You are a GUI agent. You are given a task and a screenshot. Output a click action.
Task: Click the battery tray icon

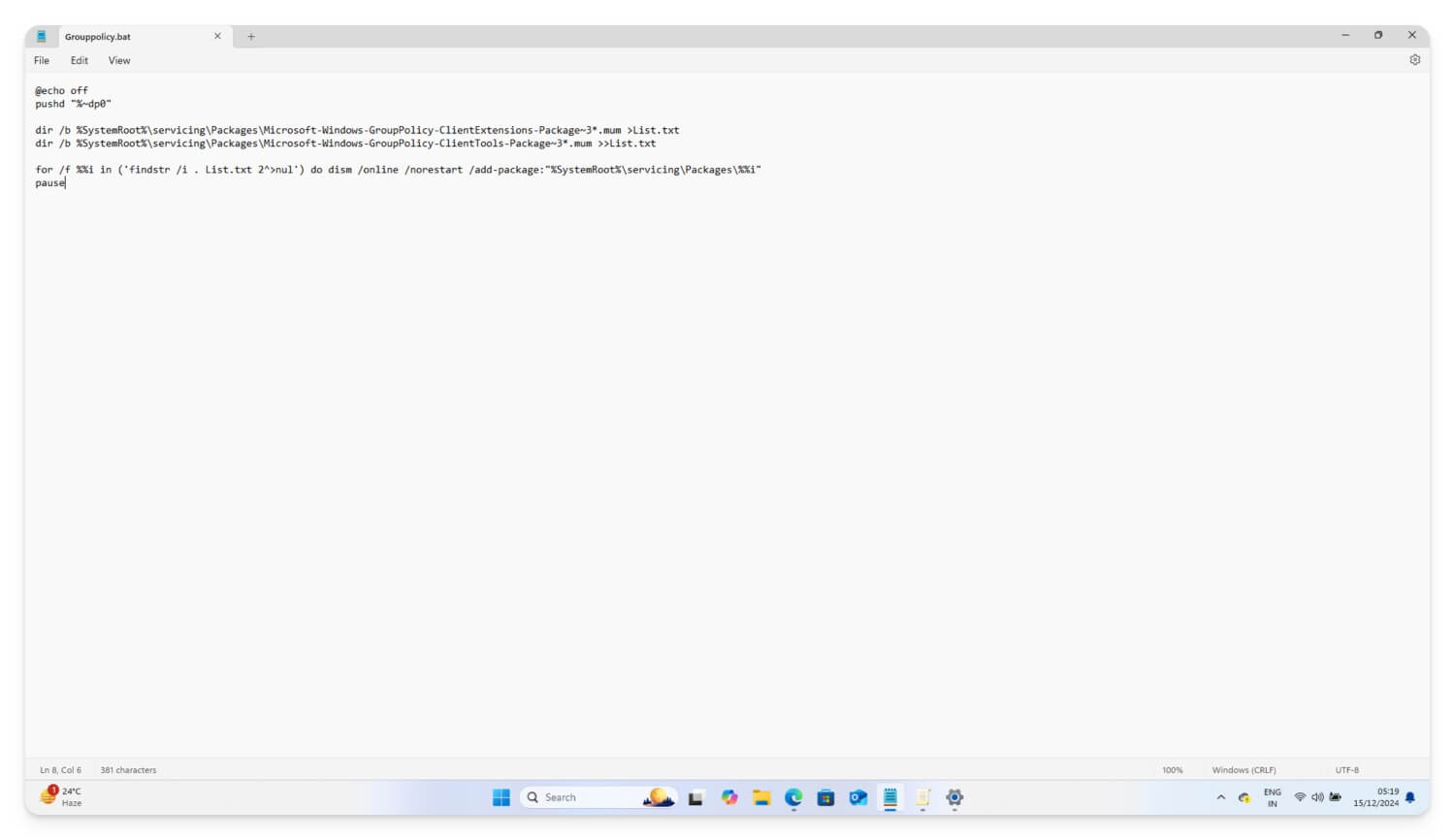click(1336, 797)
